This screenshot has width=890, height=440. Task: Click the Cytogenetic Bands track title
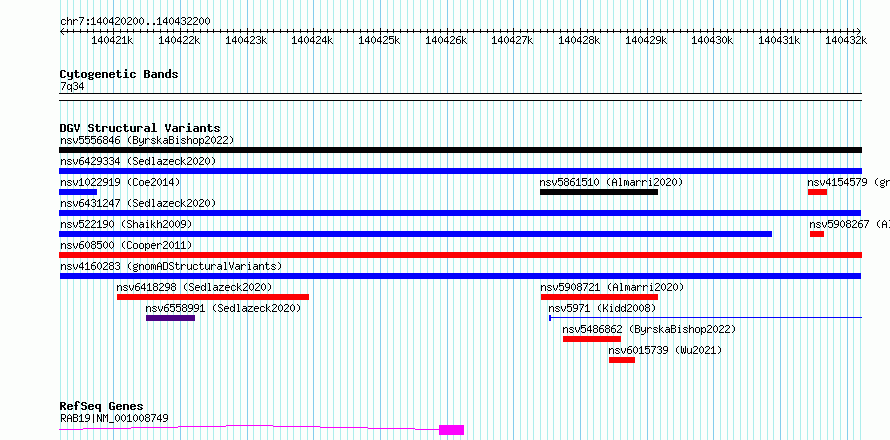pos(119,74)
